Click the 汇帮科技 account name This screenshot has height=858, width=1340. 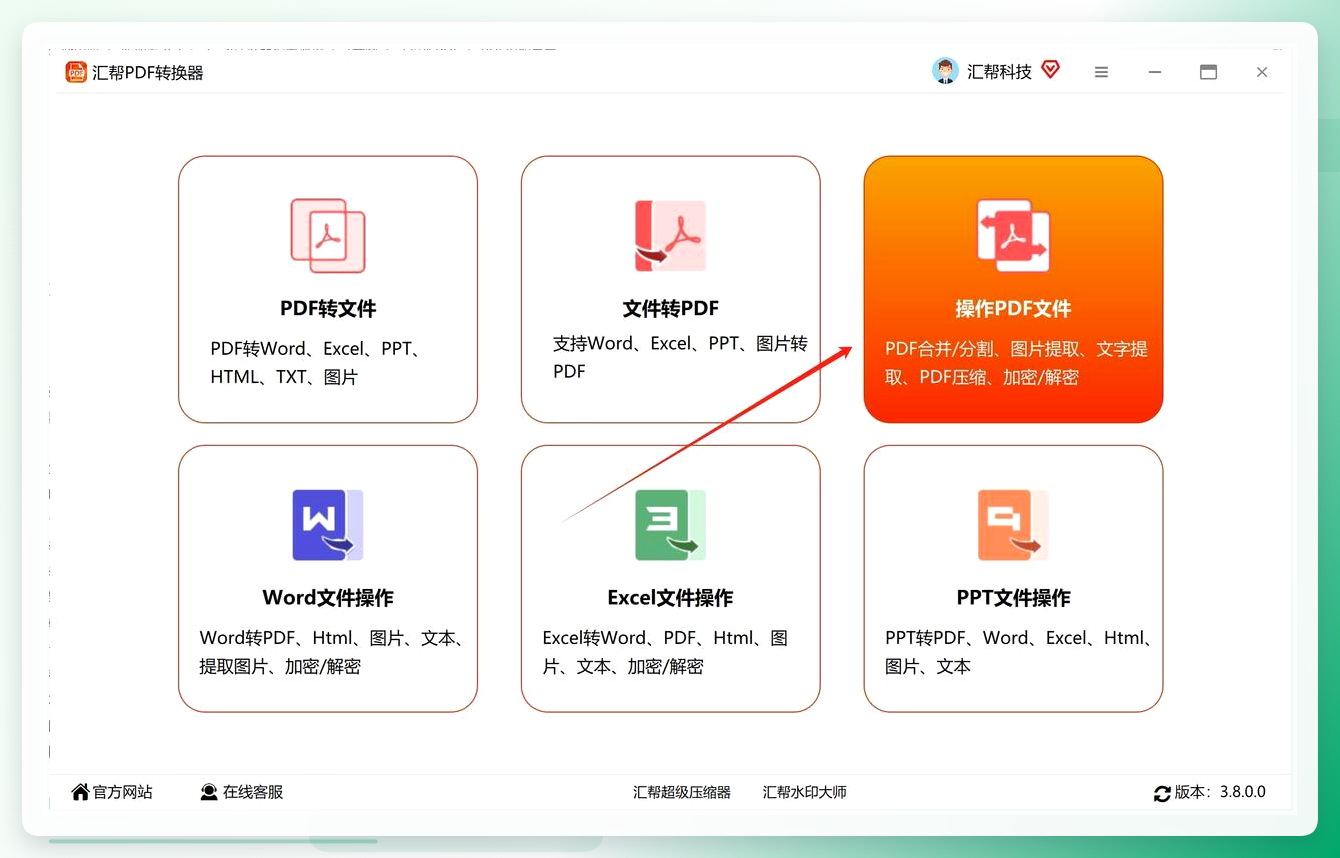click(999, 72)
